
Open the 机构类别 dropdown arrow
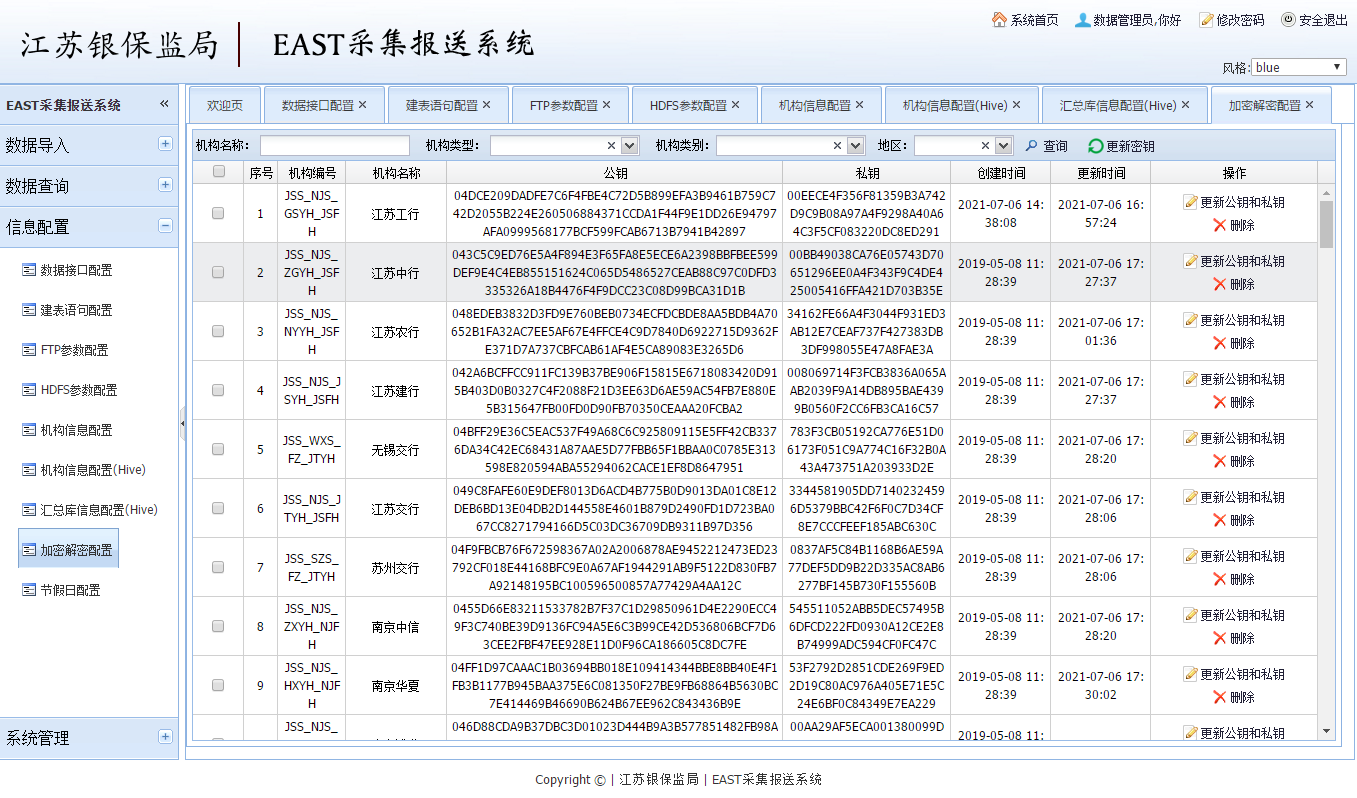[856, 146]
